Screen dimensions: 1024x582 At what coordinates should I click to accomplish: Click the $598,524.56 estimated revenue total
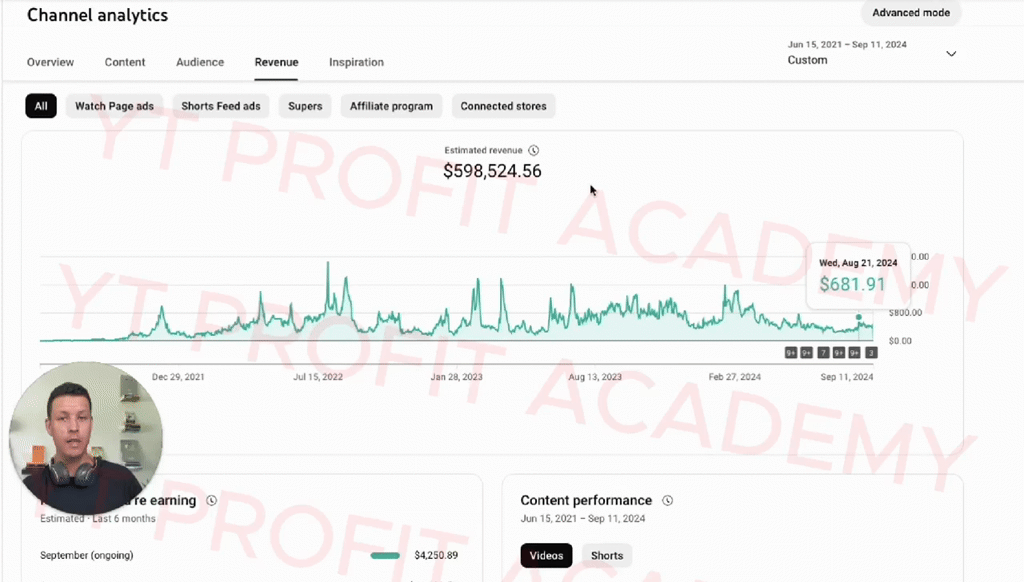click(492, 171)
